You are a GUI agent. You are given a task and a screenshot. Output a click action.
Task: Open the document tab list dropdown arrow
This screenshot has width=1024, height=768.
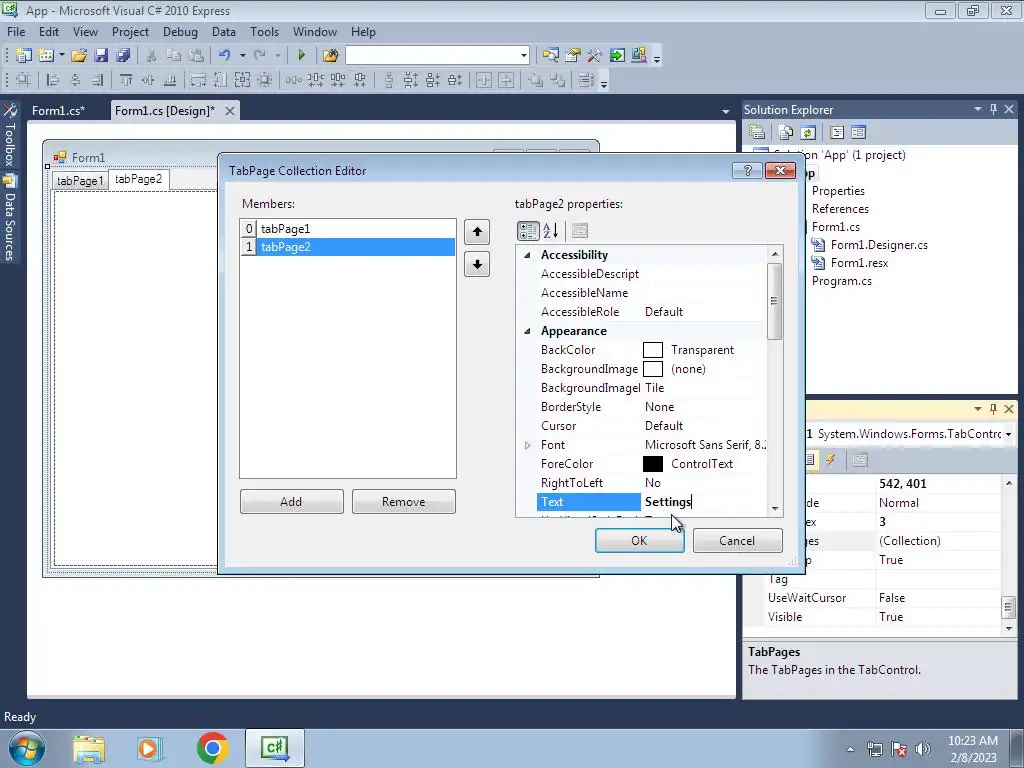(x=726, y=111)
